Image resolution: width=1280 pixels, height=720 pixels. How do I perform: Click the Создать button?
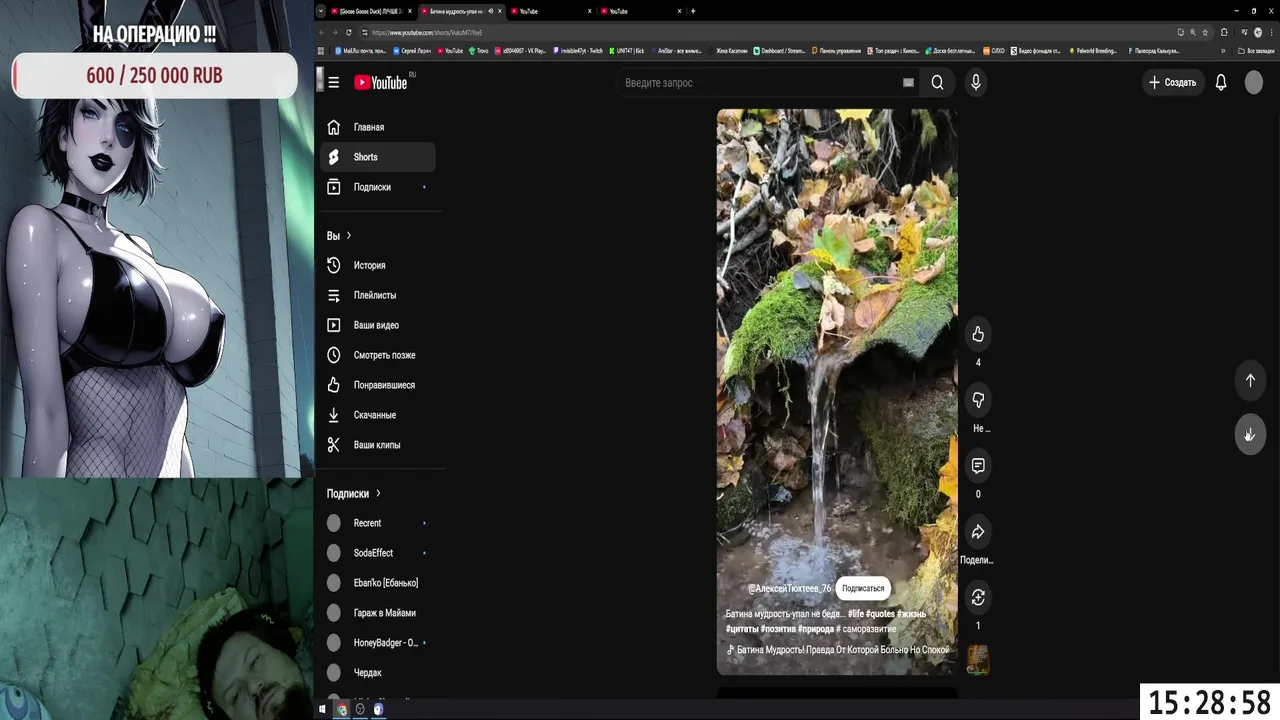(1172, 82)
